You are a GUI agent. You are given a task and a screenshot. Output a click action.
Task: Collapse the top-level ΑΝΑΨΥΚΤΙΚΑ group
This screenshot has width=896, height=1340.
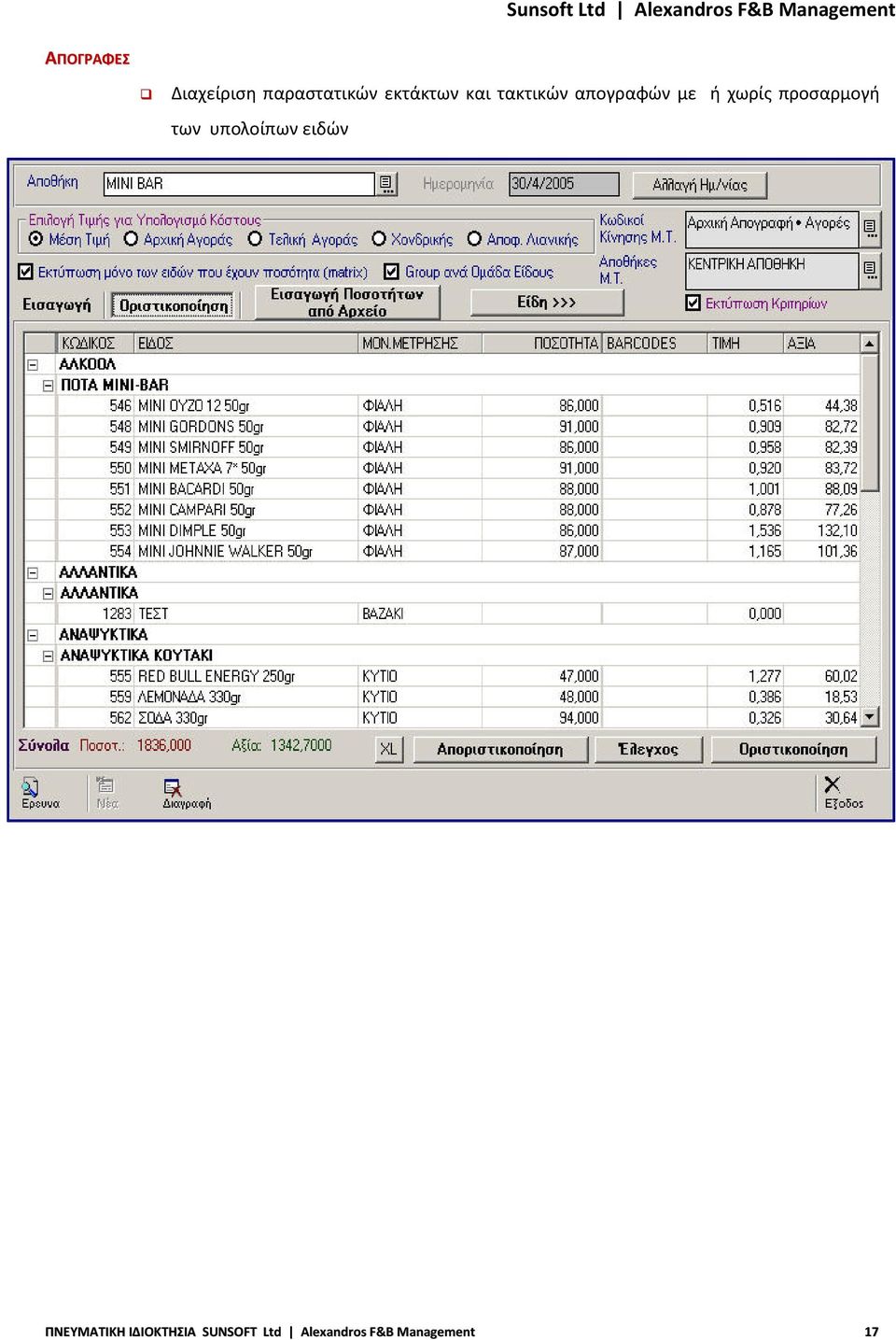[x=33, y=635]
